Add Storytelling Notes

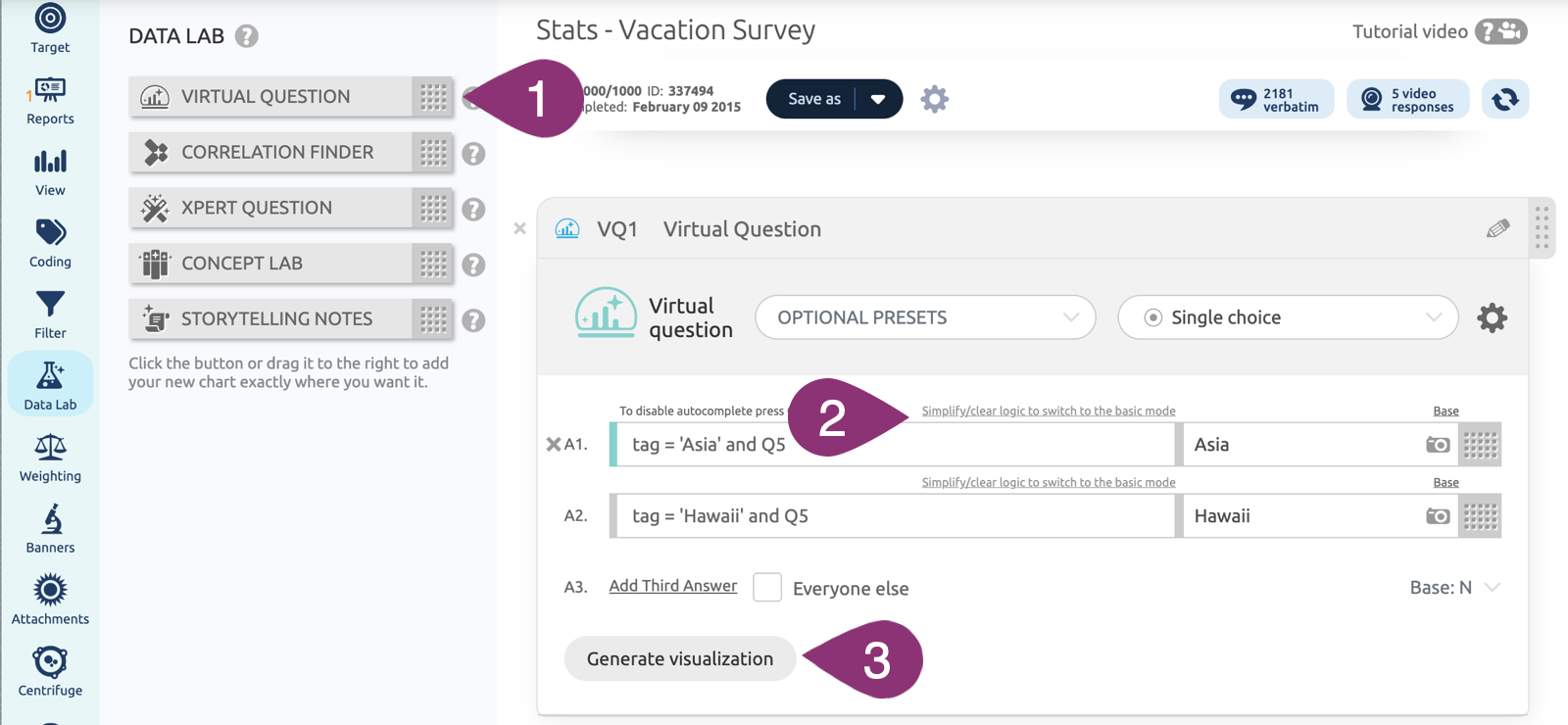coord(270,319)
